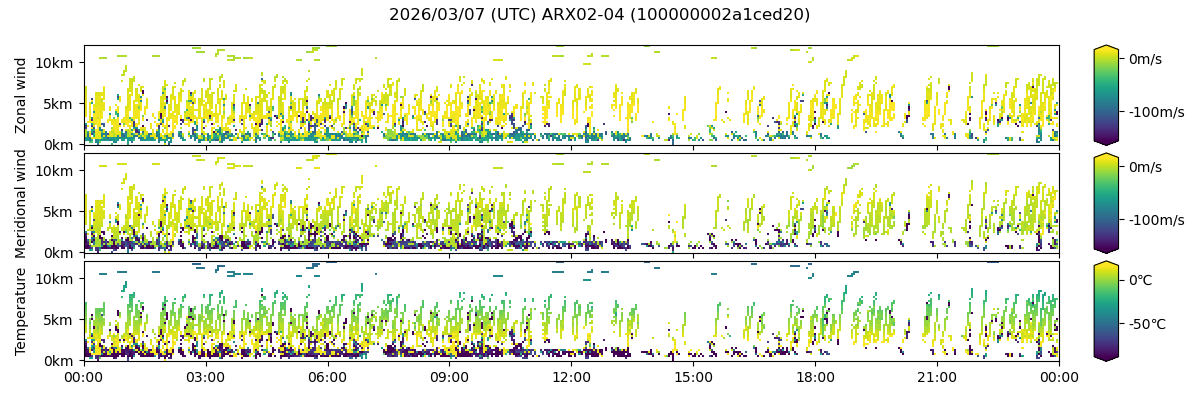The height and width of the screenshot is (400, 1200).
Task: Click the 09:00 time tick label
Action: (449, 377)
